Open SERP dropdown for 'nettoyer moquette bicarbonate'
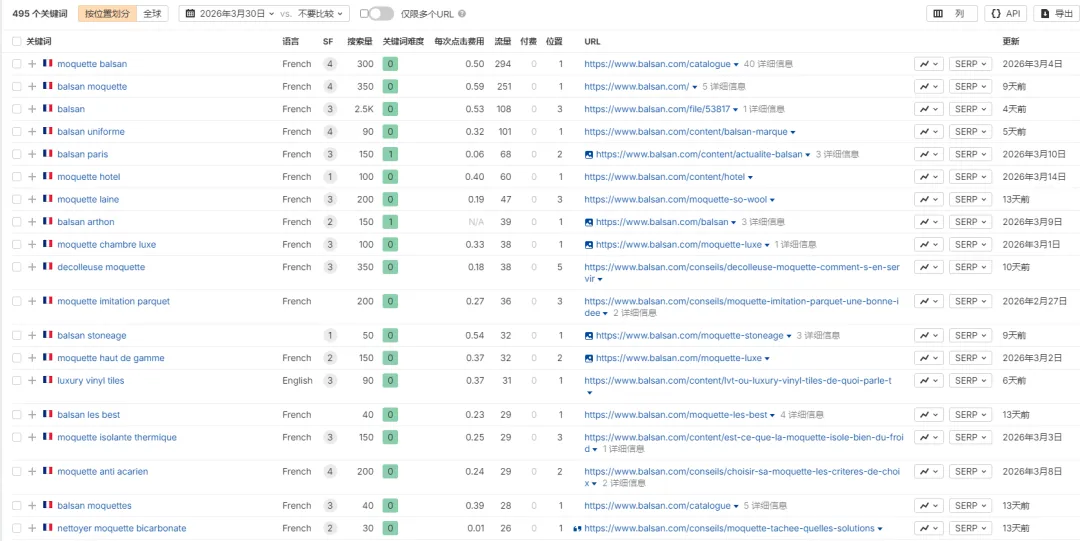The image size is (1080, 541). click(x=970, y=529)
